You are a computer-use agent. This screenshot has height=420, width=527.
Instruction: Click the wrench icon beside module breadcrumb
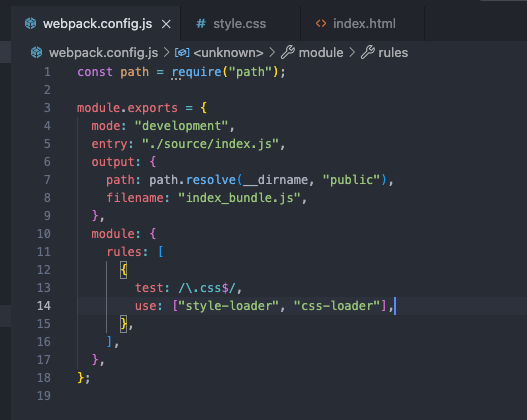click(x=288, y=52)
